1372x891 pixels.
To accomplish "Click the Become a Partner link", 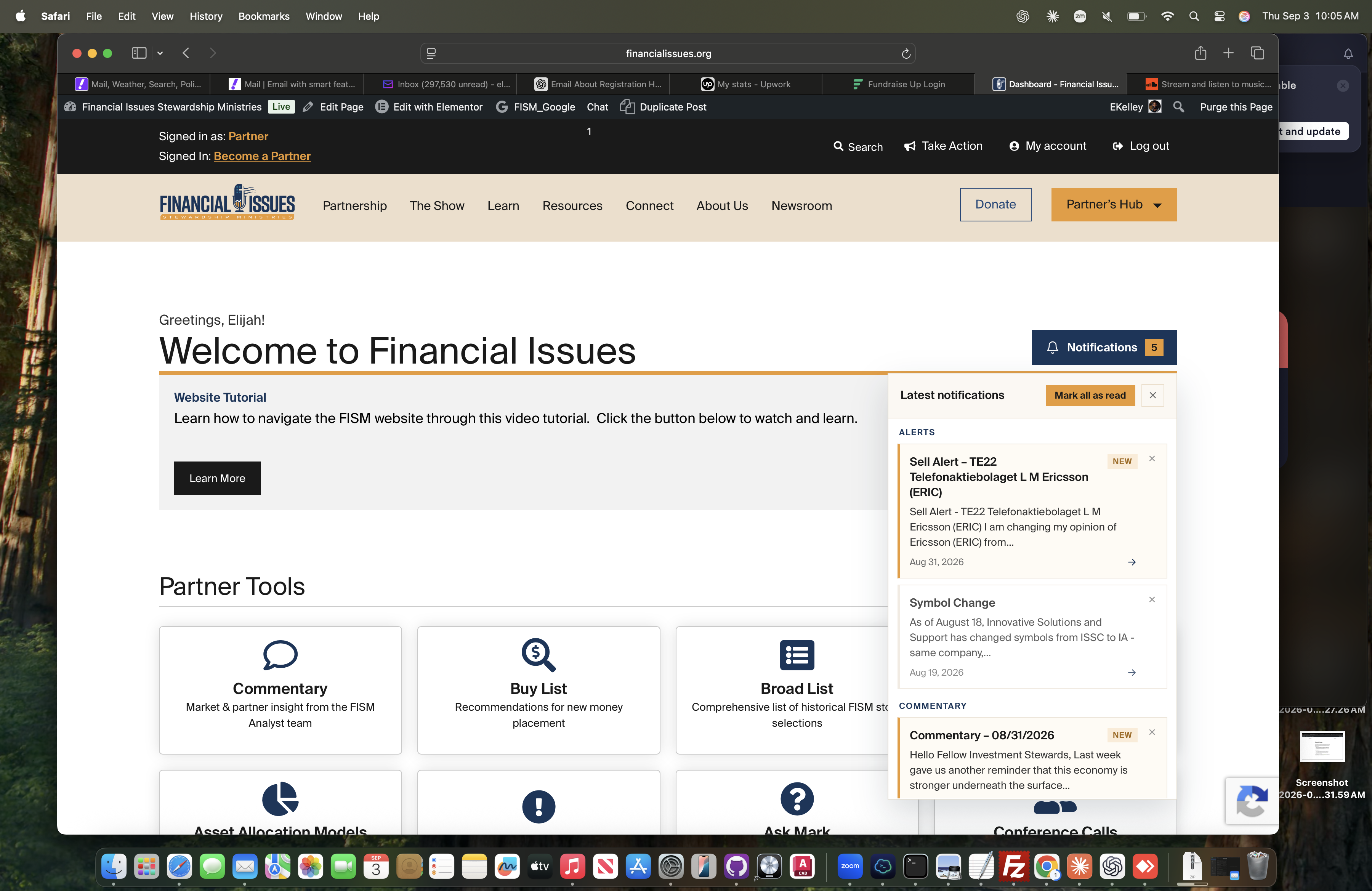I will point(262,155).
